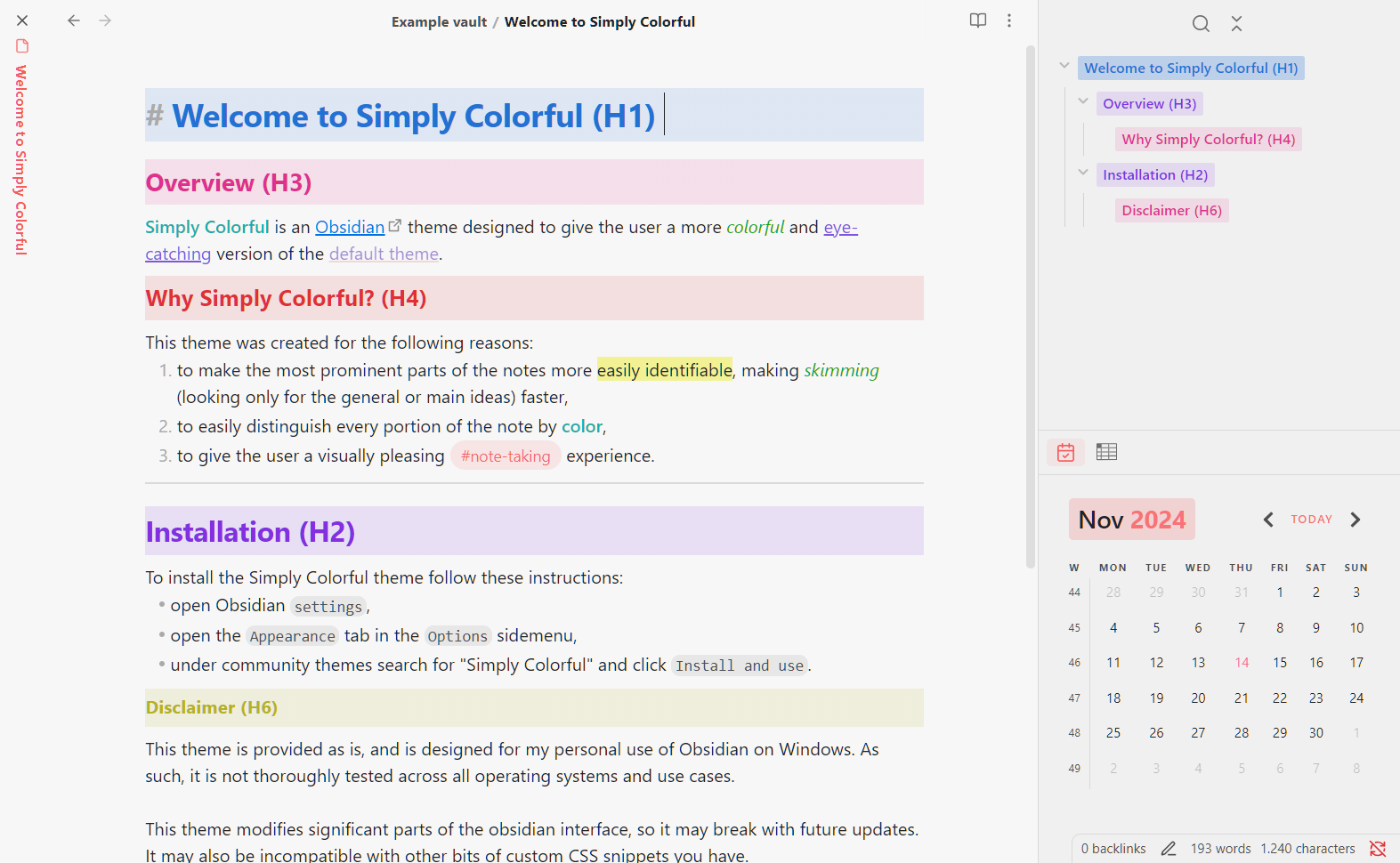Click the edit pencil icon in status bar
The width and height of the screenshot is (1400, 863).
pyautogui.click(x=1169, y=849)
